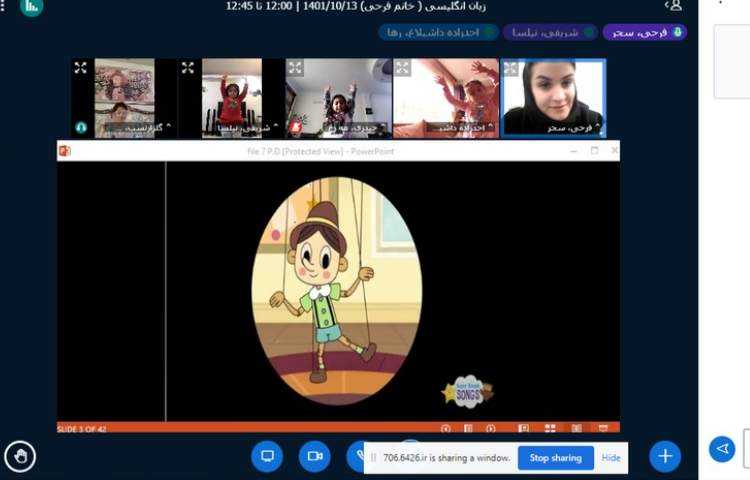Screen dimensions: 750x480
Task: Maximize the shared PowerPoint window
Action: [x=594, y=151]
